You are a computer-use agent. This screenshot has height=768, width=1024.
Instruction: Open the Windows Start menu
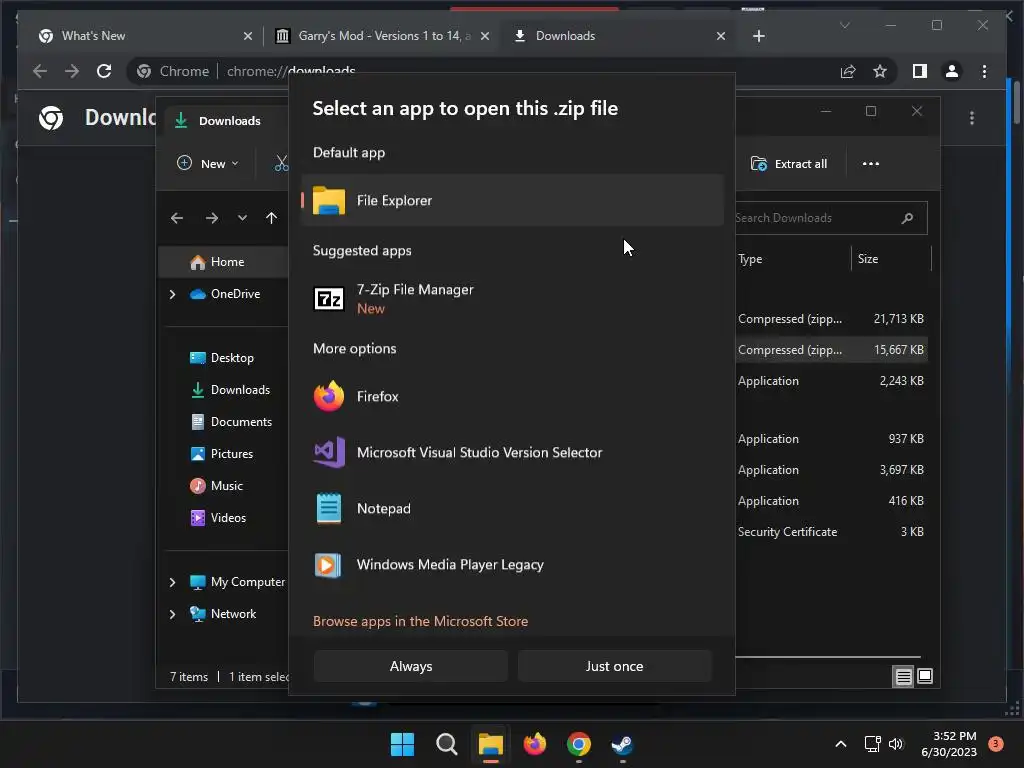click(x=402, y=744)
